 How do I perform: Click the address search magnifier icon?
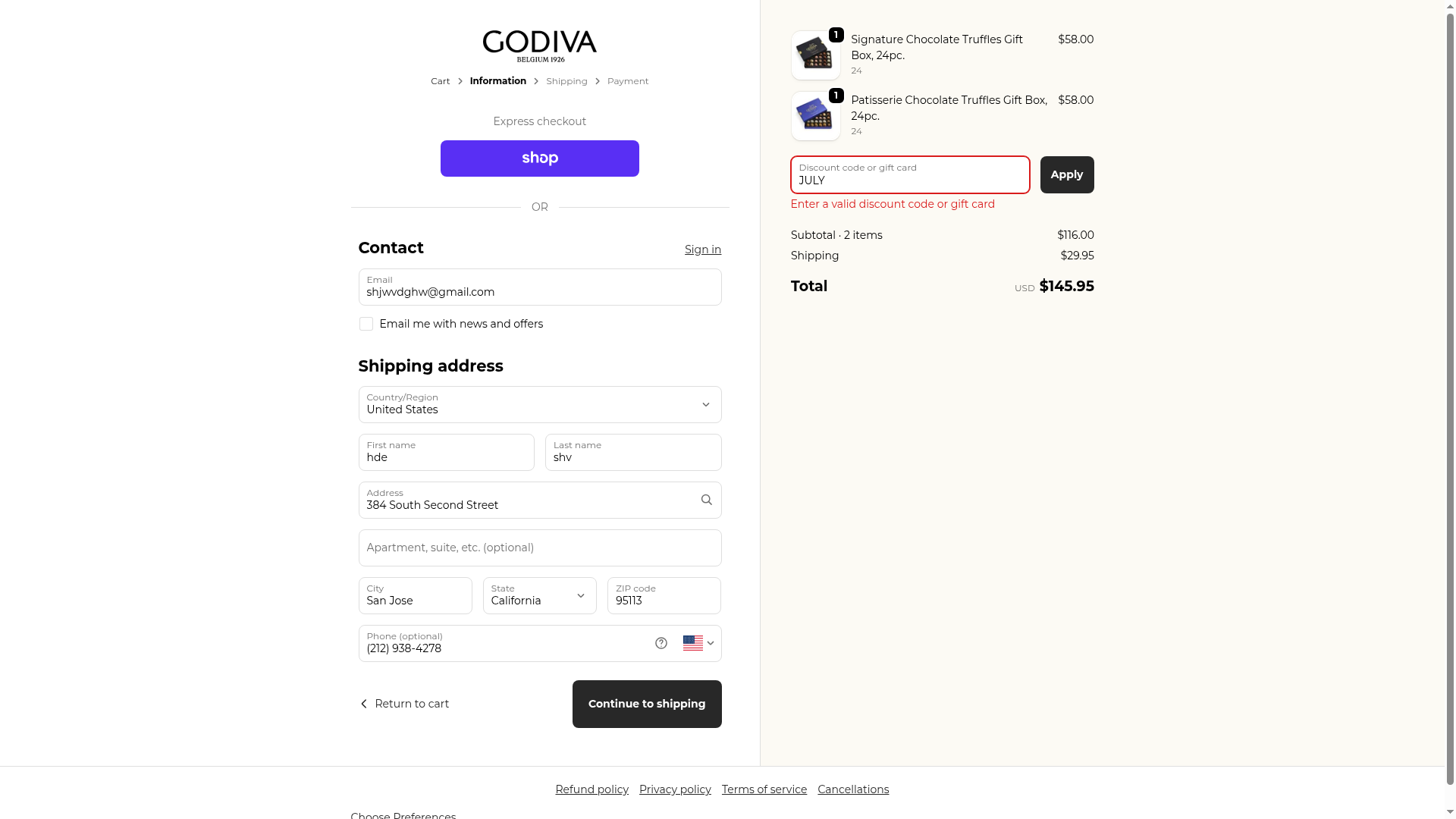pyautogui.click(x=706, y=500)
